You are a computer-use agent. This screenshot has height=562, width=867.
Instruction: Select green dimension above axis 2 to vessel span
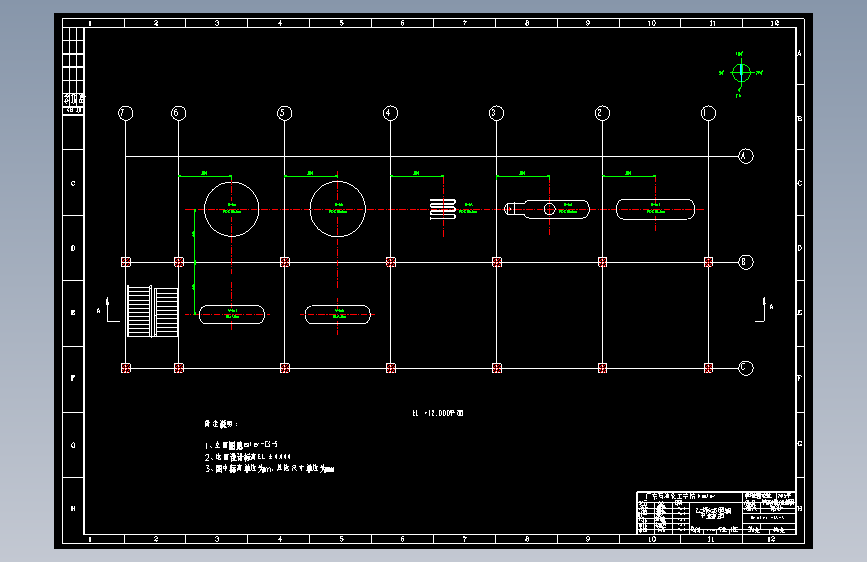(629, 175)
